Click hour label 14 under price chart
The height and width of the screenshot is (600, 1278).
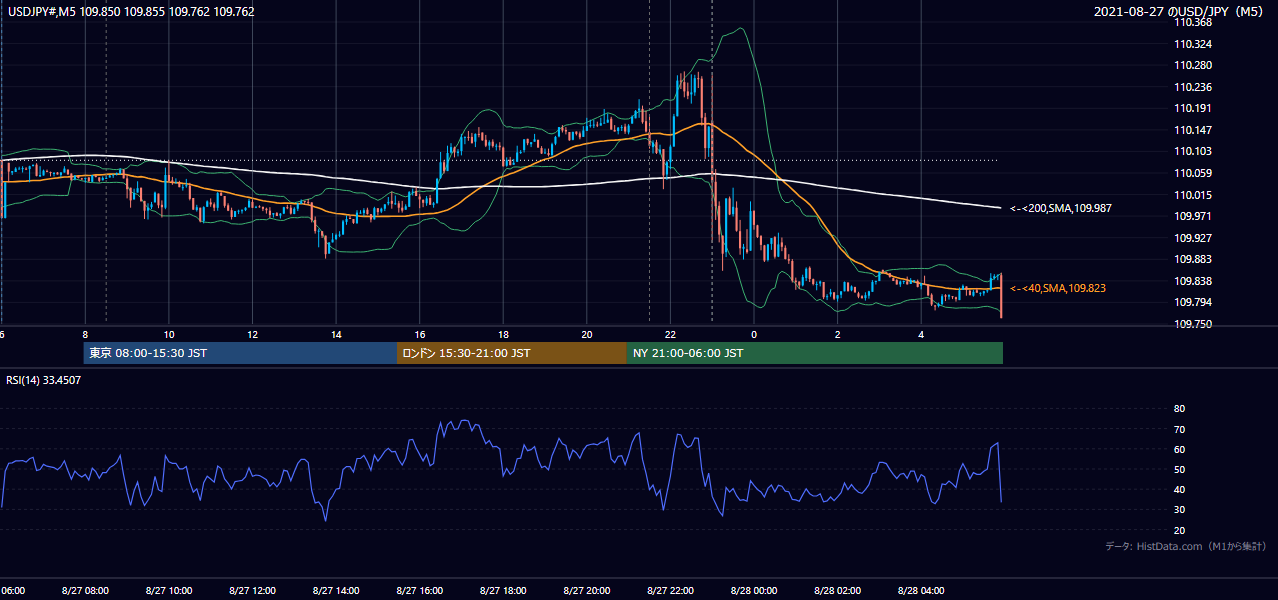tap(336, 334)
